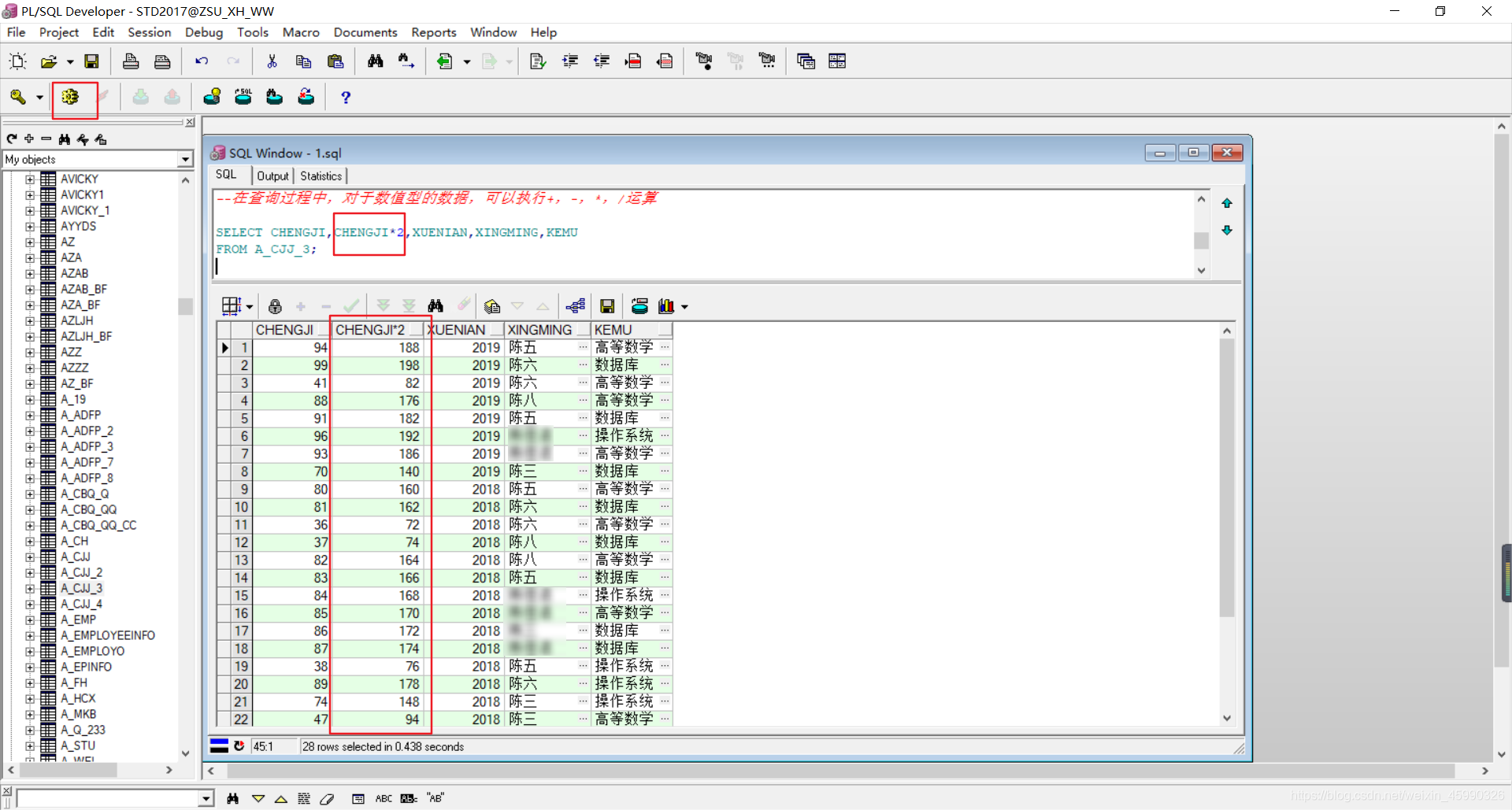
Task: Expand the A_STU table node
Action: pyautogui.click(x=30, y=746)
